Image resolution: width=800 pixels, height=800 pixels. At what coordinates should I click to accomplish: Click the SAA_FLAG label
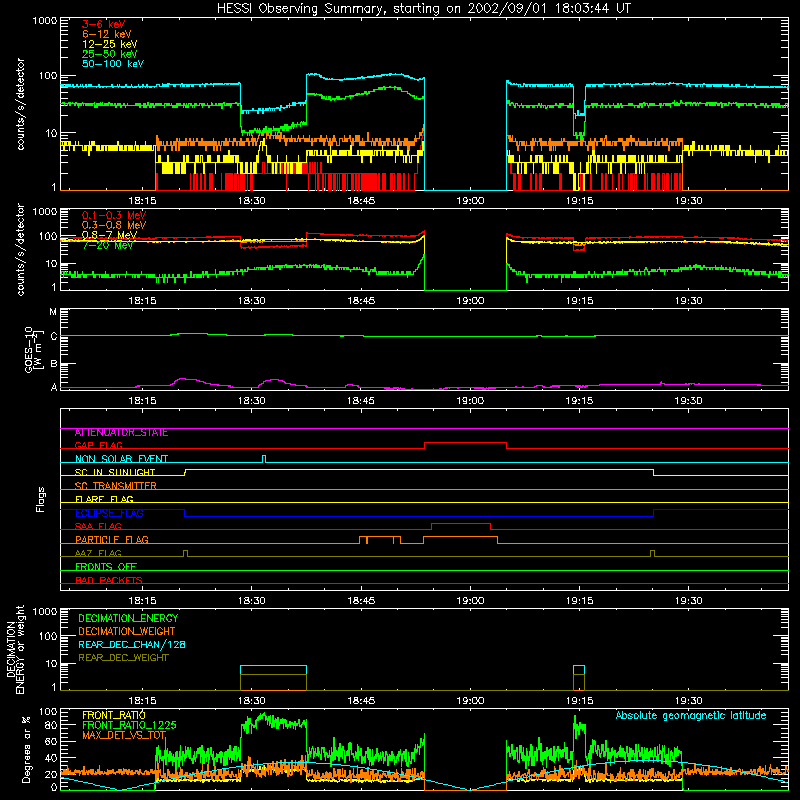[x=98, y=526]
